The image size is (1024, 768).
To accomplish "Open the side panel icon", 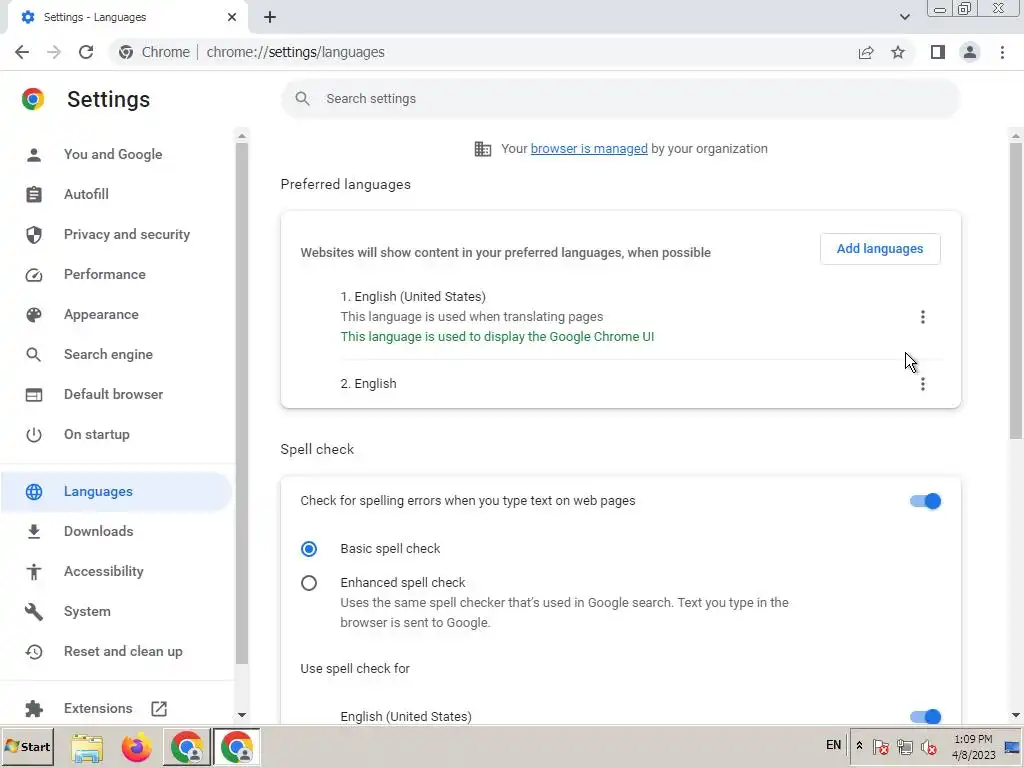I will 938,52.
